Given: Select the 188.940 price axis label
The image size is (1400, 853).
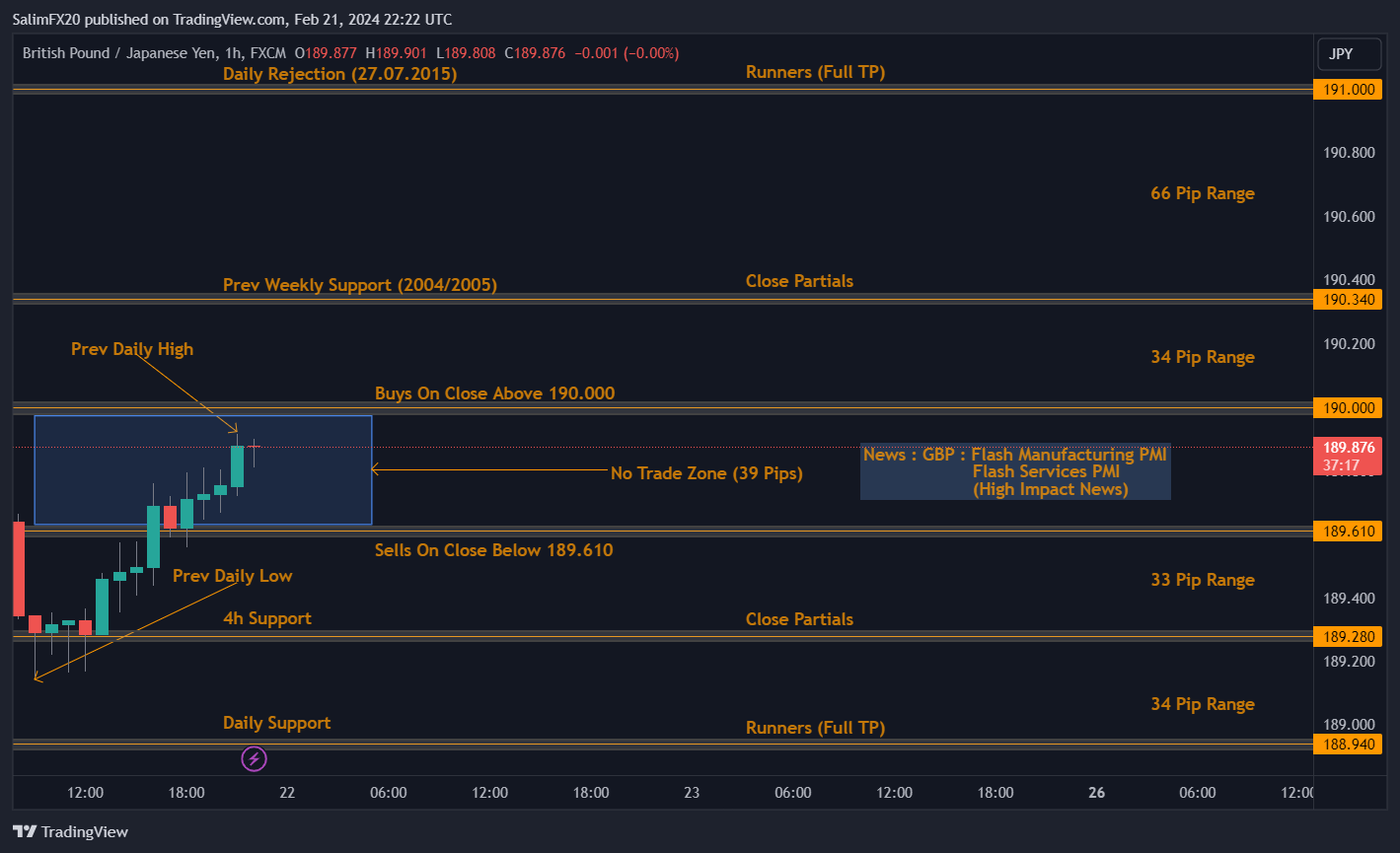Looking at the screenshot, I should coord(1348,745).
